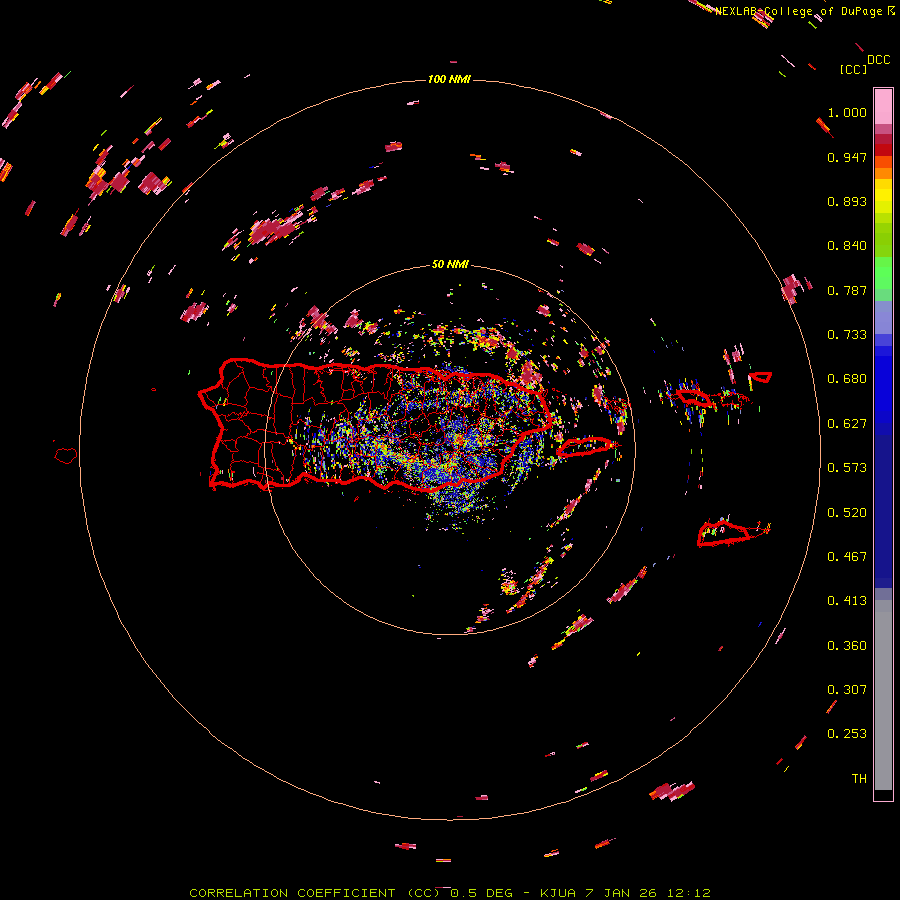Image resolution: width=900 pixels, height=900 pixels.
Task: Select the 0.520 scale value
Action: [x=847, y=513]
